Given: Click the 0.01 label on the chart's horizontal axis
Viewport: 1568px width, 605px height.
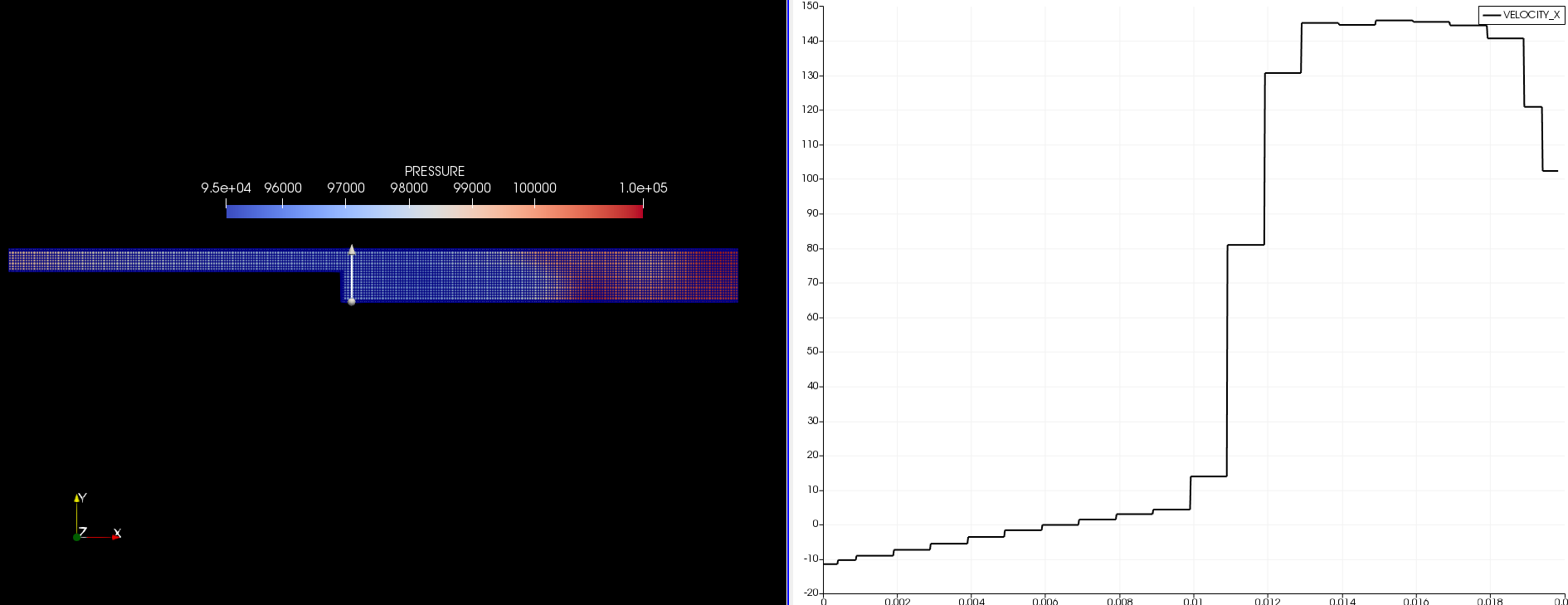Looking at the screenshot, I should coord(1192,600).
